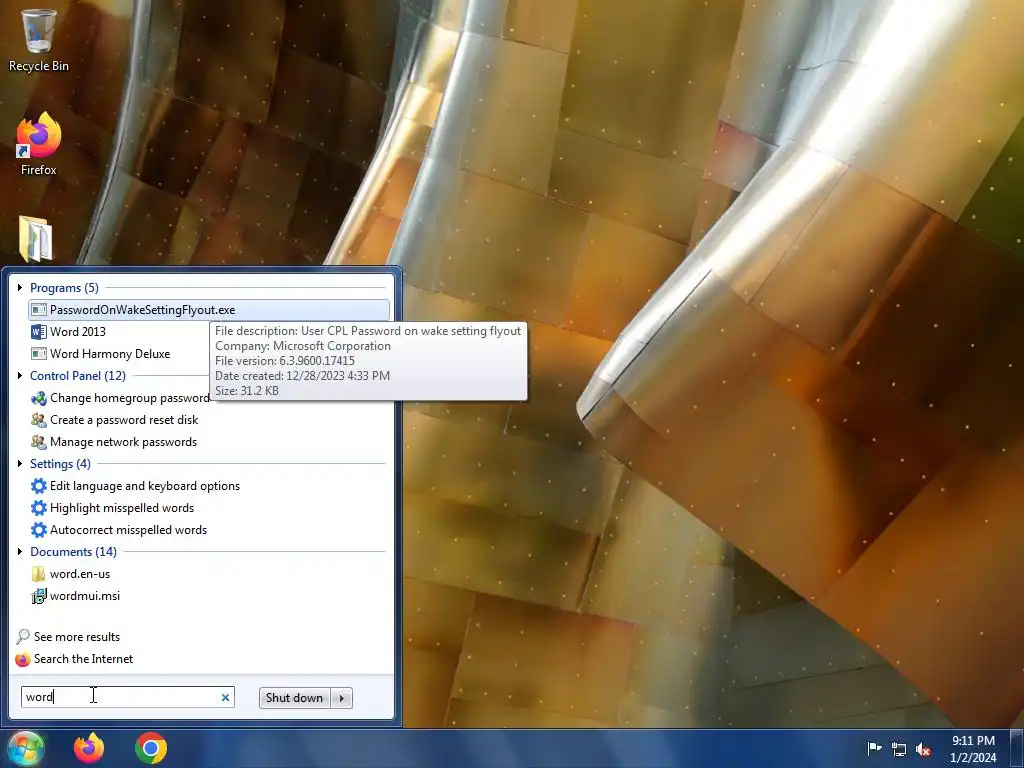Click the Settings (4) heading

pos(60,464)
